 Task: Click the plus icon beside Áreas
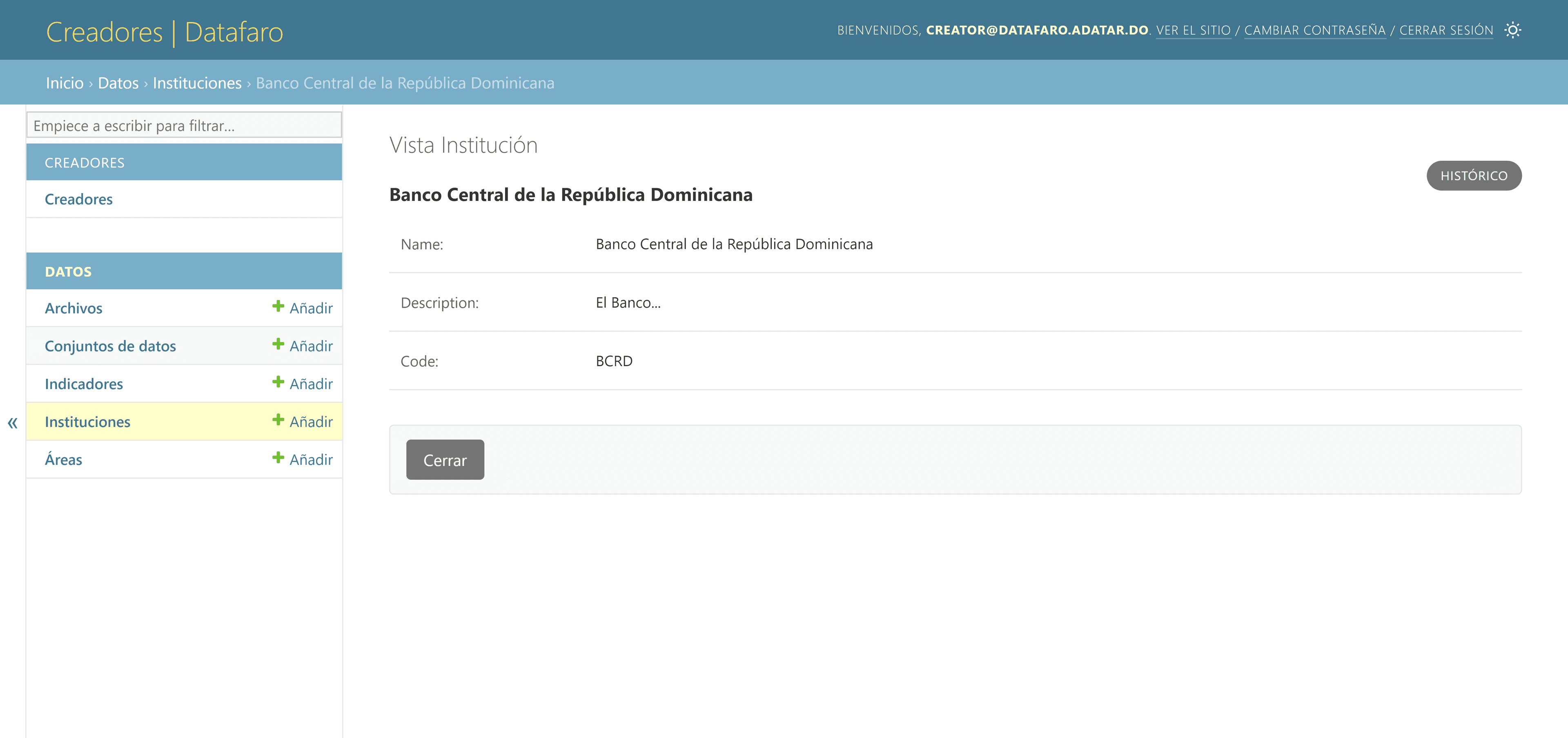click(x=278, y=458)
